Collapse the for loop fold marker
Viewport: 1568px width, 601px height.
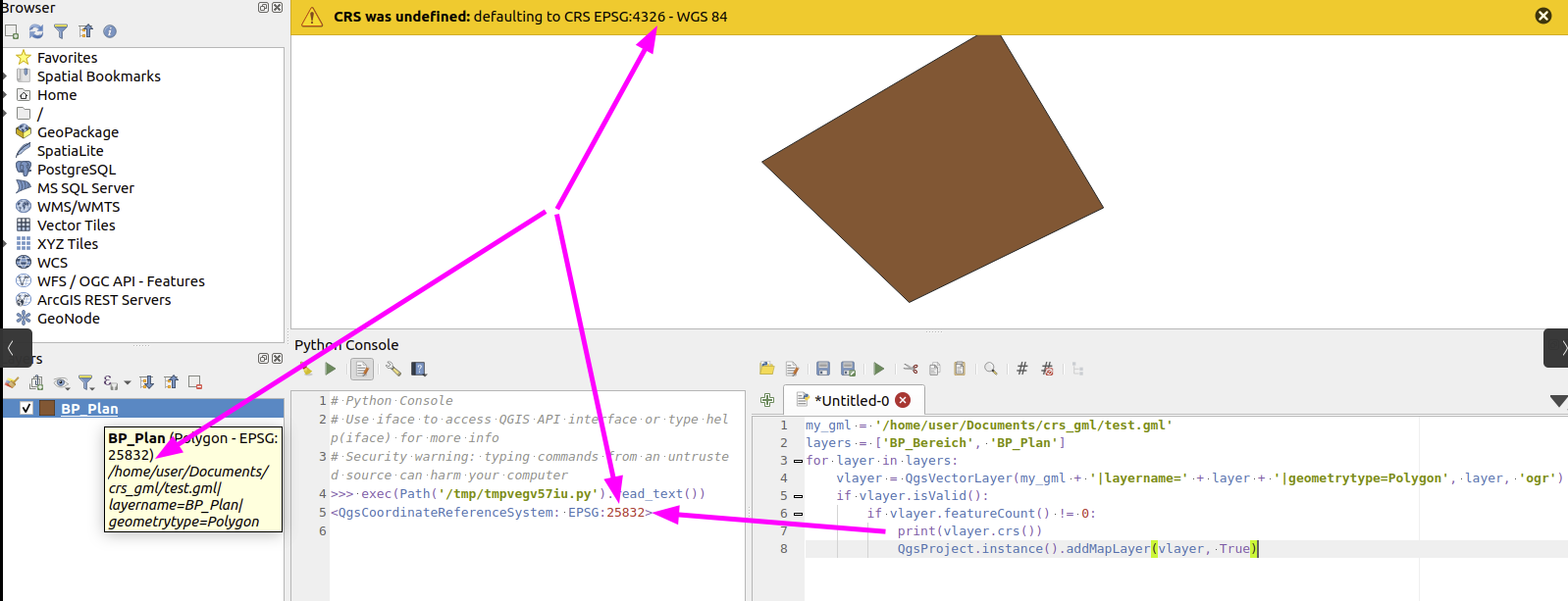tap(798, 461)
